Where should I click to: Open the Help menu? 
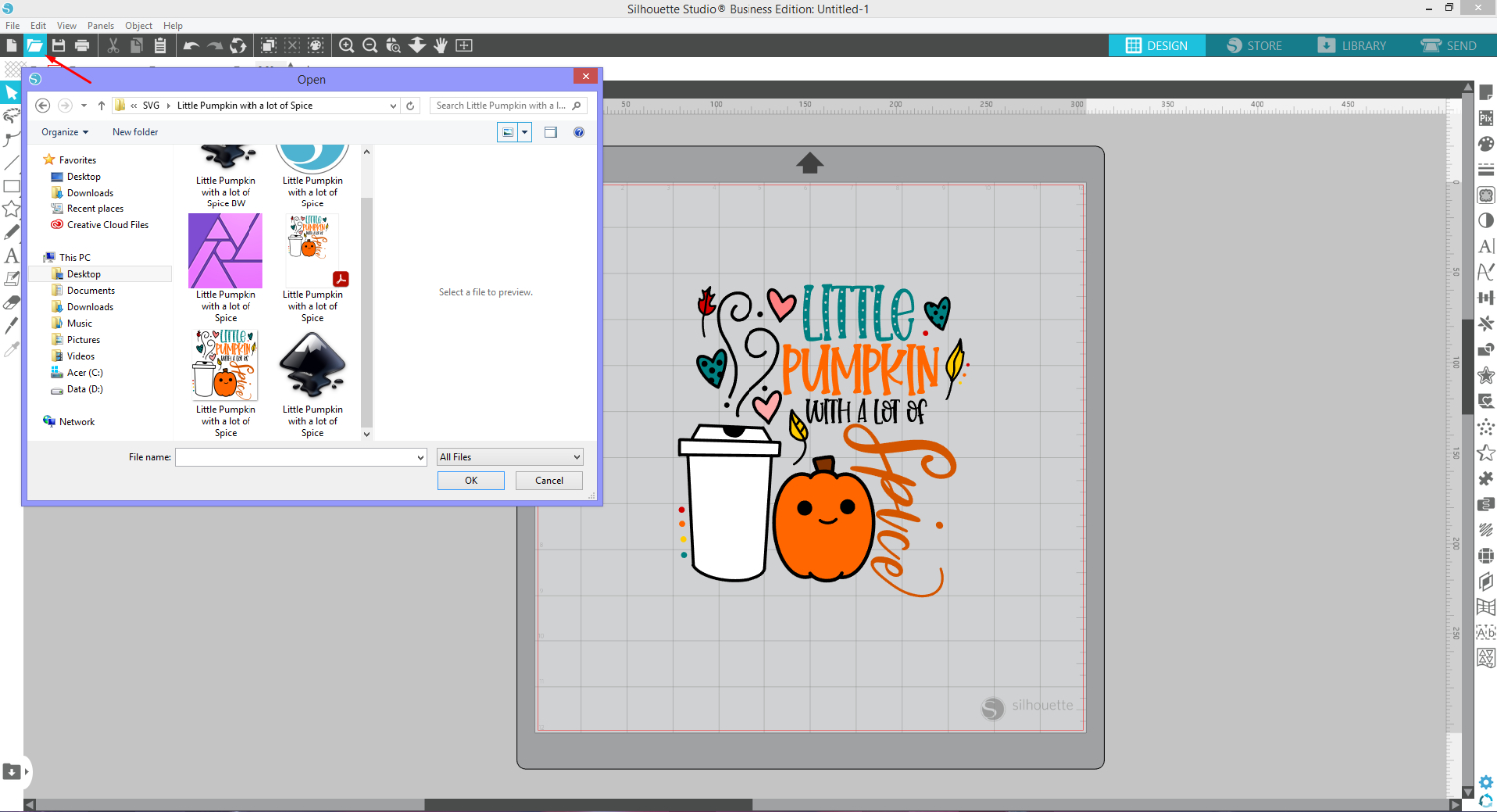click(x=173, y=25)
